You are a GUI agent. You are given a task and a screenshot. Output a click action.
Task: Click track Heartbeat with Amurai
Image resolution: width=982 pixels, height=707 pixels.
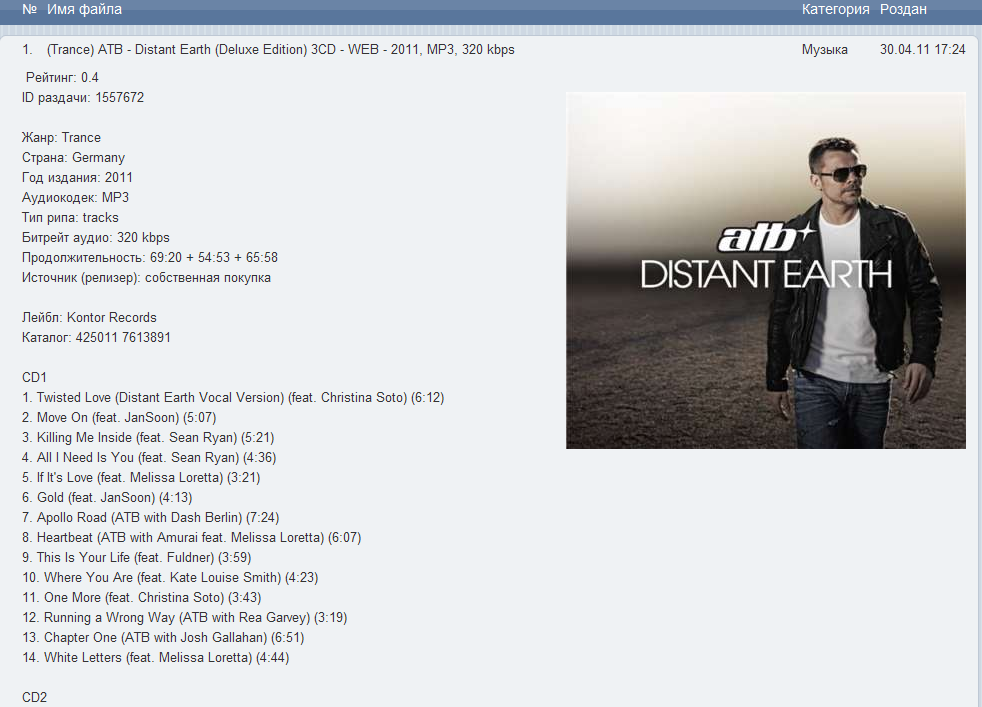point(192,538)
